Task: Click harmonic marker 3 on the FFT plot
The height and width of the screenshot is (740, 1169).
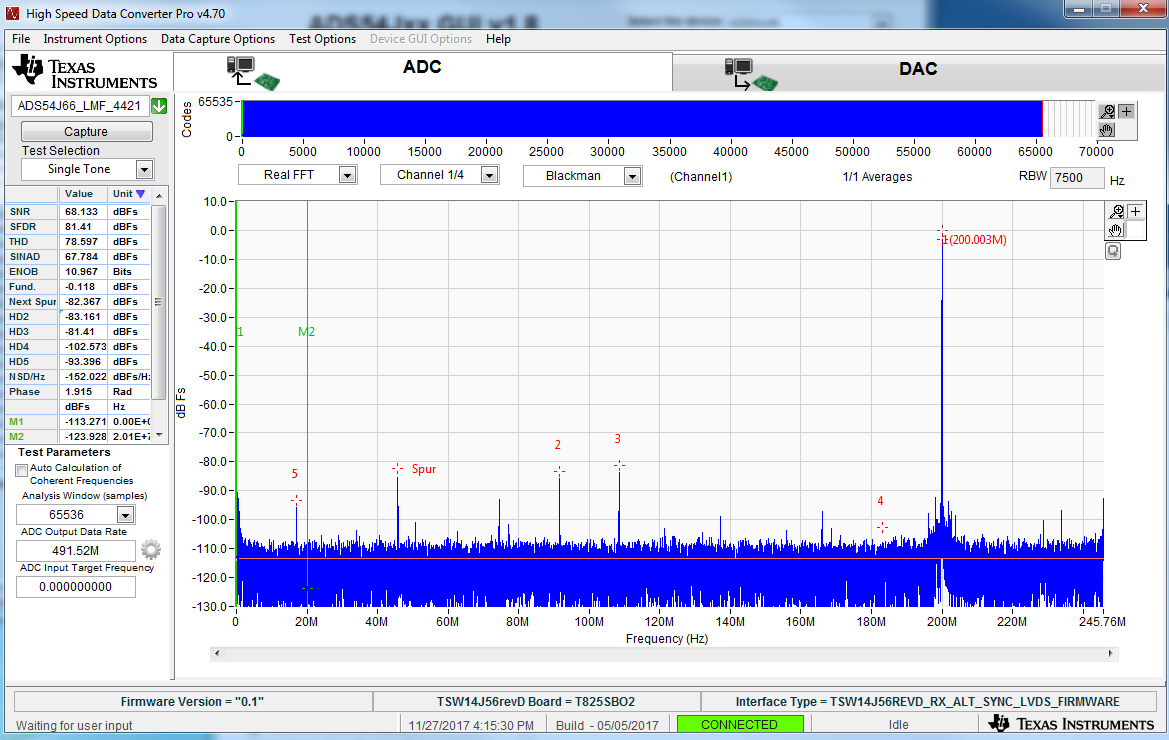Action: coord(619,466)
